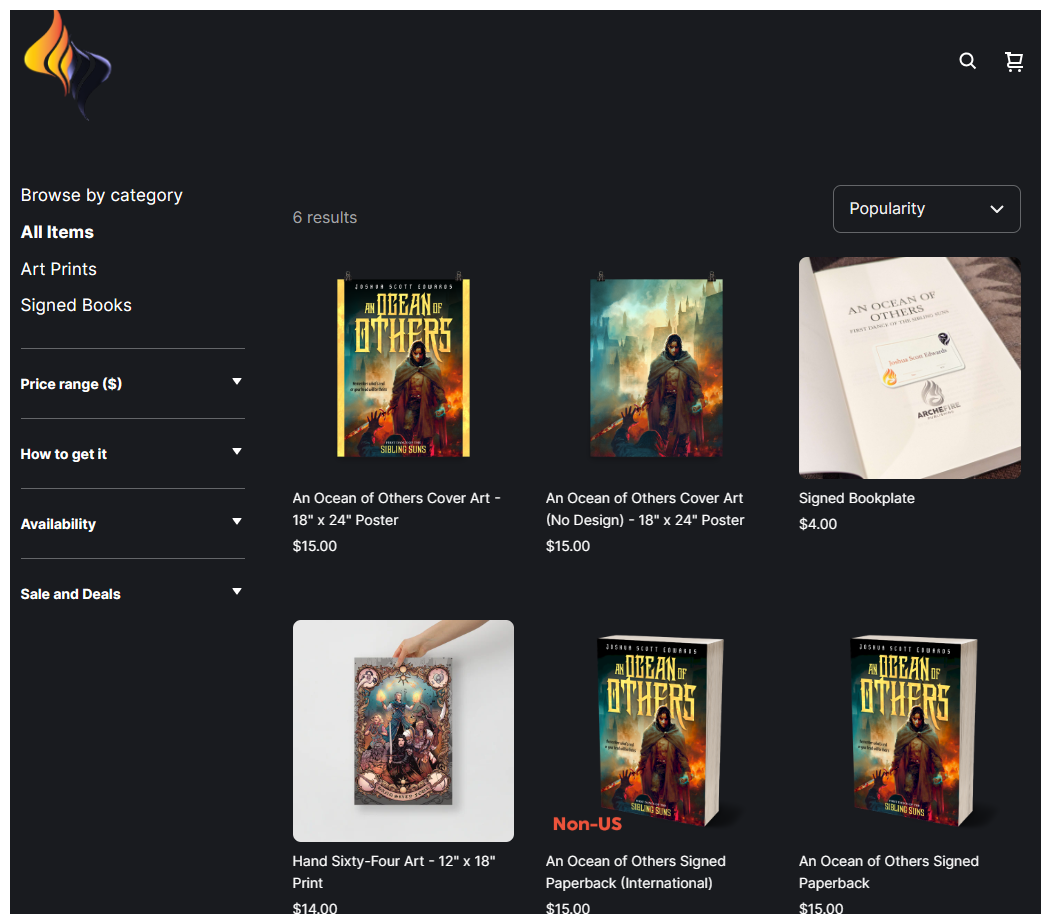This screenshot has height=924, width=1051.
Task: Click the 'An Ocean of Others Cover Art (No Design)' title
Action: (645, 509)
